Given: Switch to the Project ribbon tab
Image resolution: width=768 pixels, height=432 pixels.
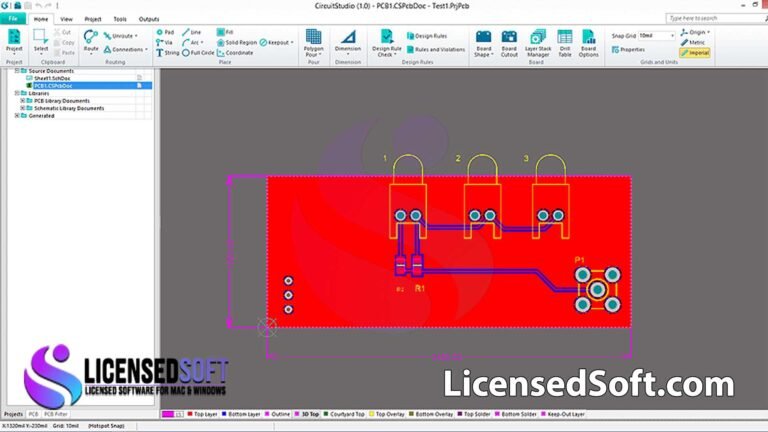Looking at the screenshot, I should (x=93, y=19).
